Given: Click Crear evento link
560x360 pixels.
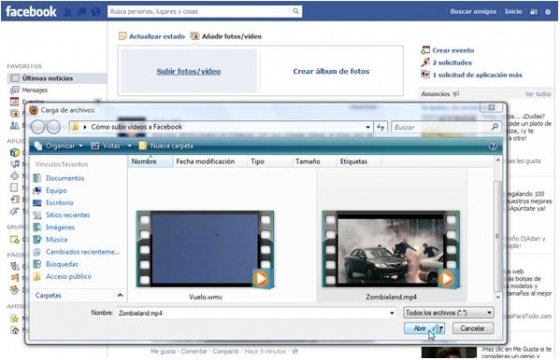Looking at the screenshot, I should 453,50.
